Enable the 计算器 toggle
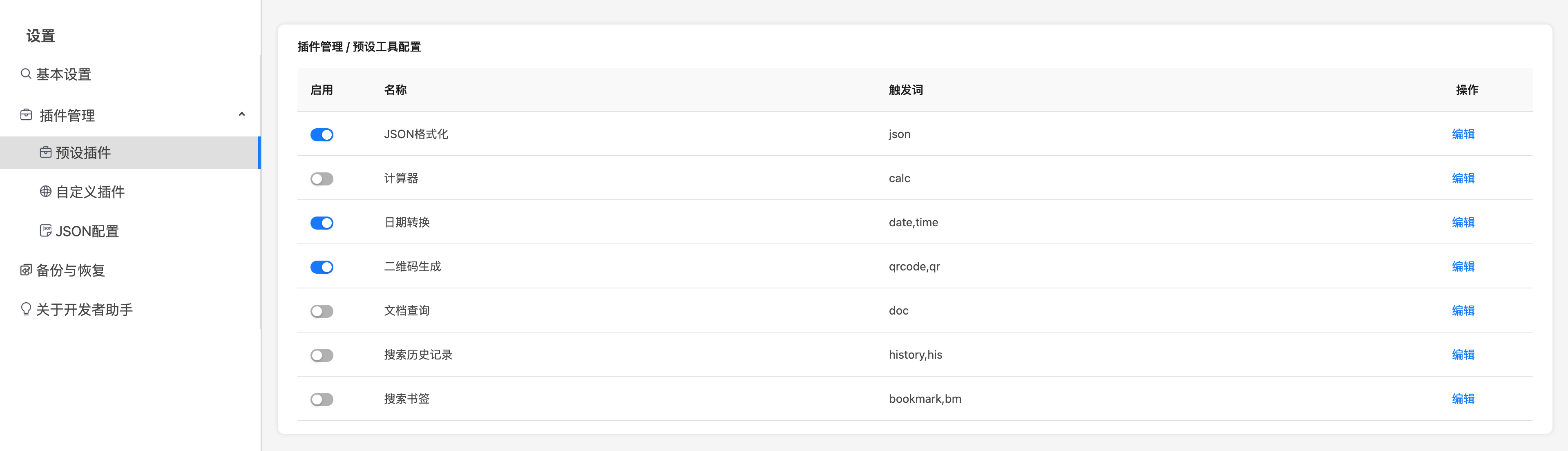Viewport: 1568px width, 451px height. pos(322,179)
